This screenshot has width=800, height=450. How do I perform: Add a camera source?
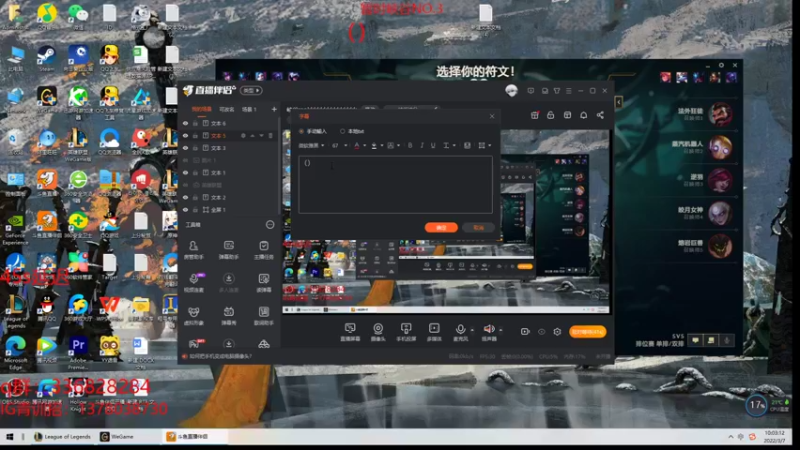point(378,332)
